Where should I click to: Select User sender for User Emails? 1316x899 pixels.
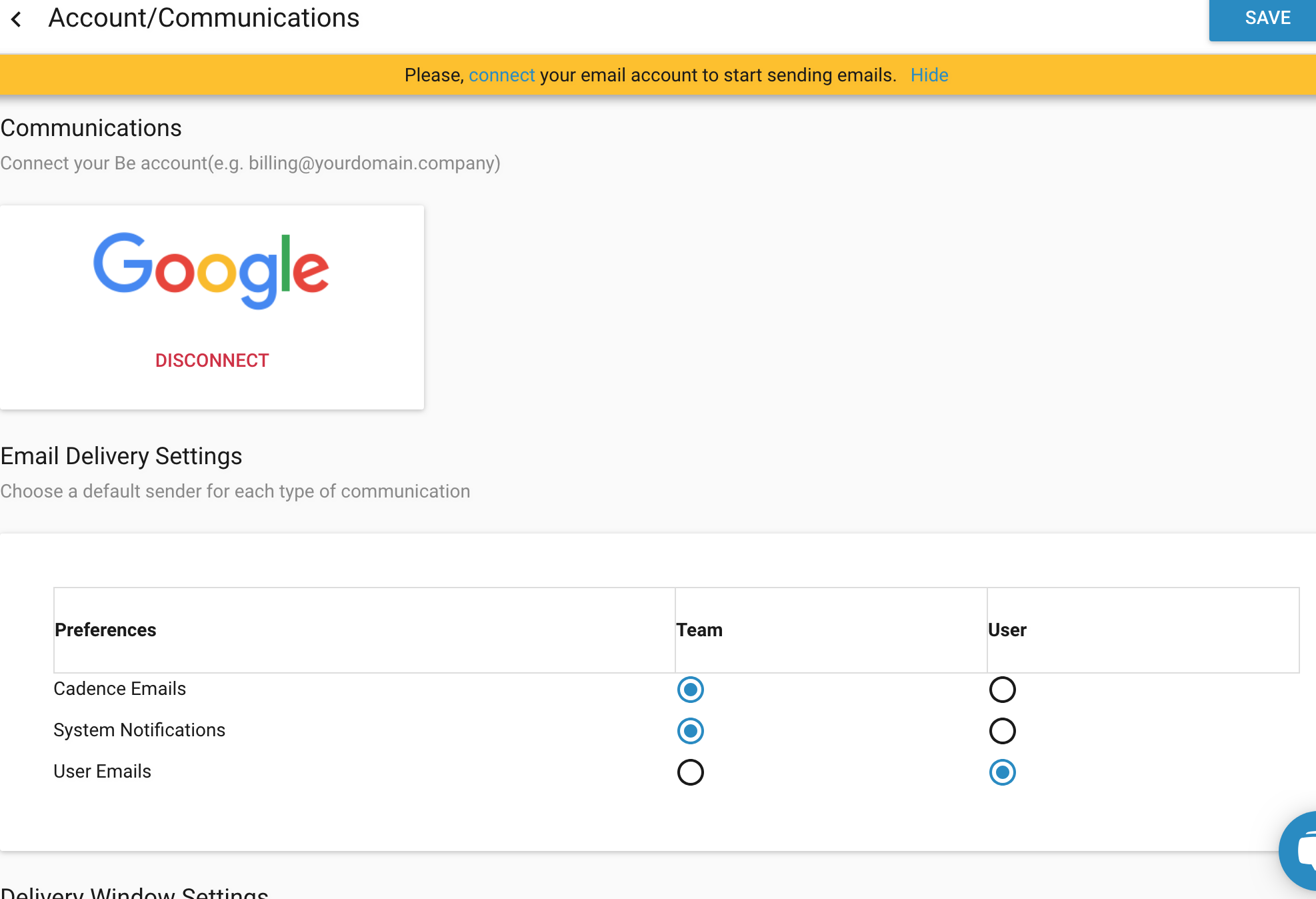tap(1003, 772)
